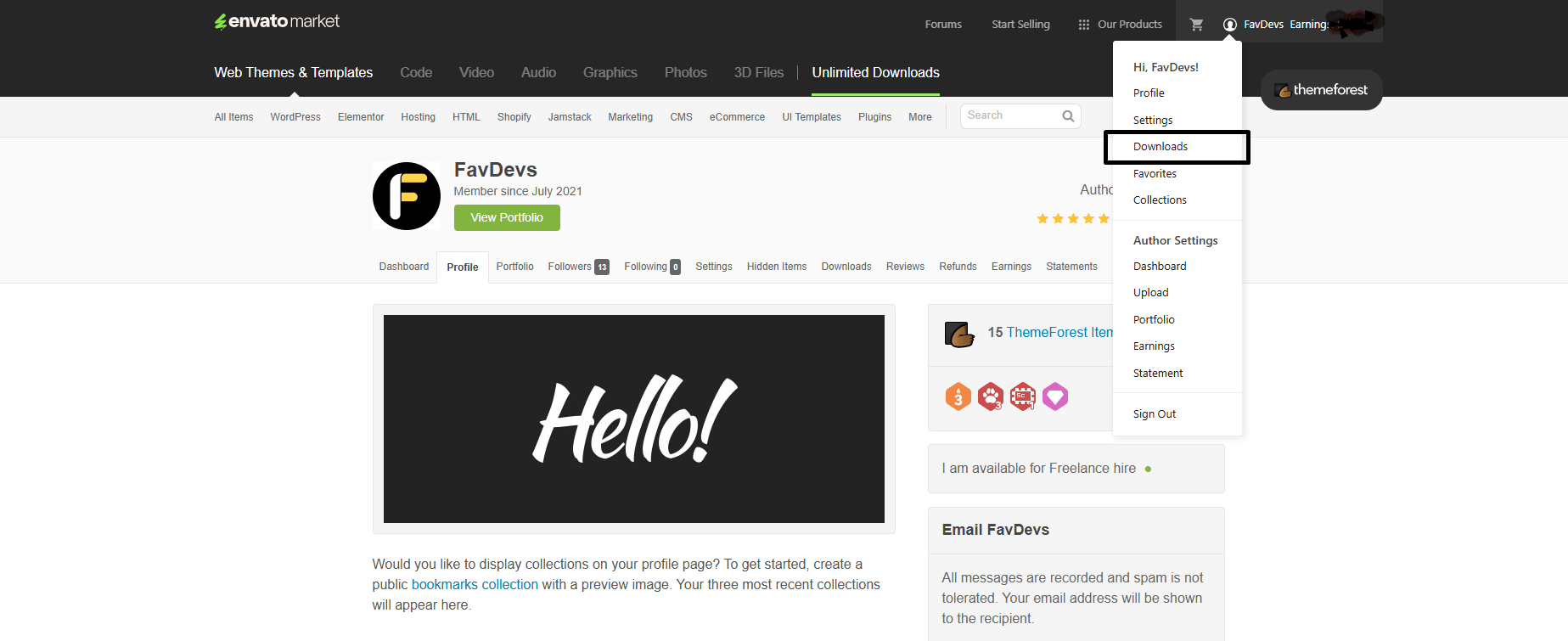This screenshot has width=1568, height=641.
Task: Select the 3D Files category
Action: pos(759,73)
